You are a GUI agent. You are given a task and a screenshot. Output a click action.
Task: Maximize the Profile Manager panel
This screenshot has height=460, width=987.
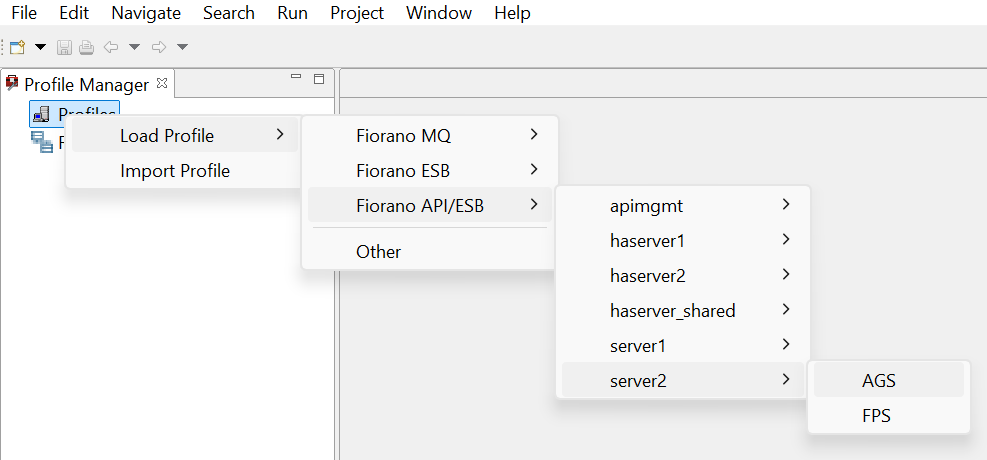[x=319, y=79]
